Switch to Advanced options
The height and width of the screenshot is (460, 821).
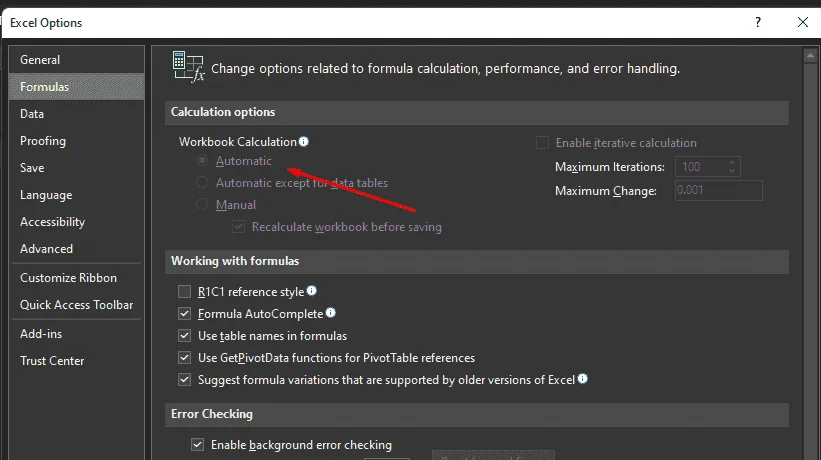76,249
